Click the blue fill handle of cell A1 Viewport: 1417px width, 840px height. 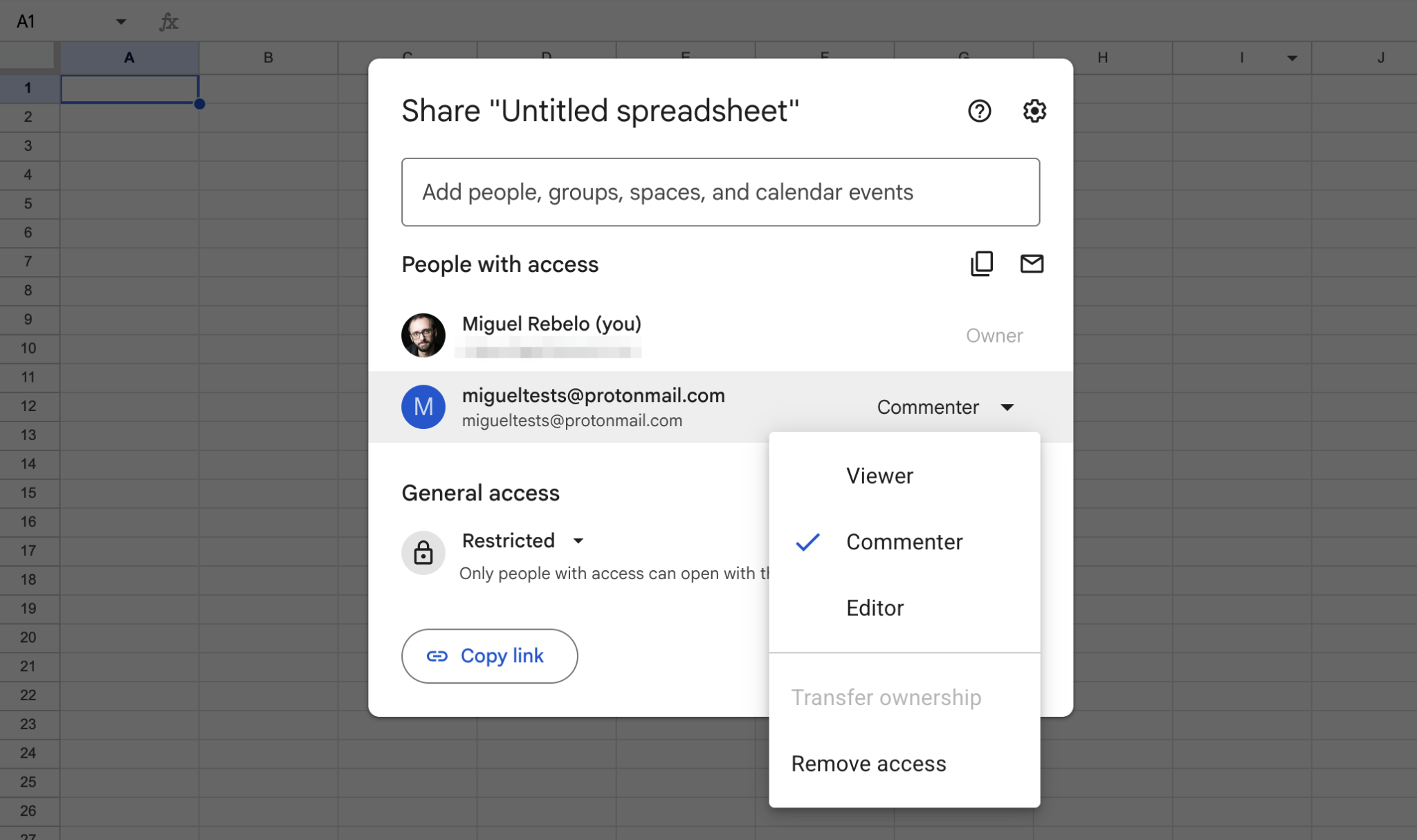pyautogui.click(x=199, y=104)
